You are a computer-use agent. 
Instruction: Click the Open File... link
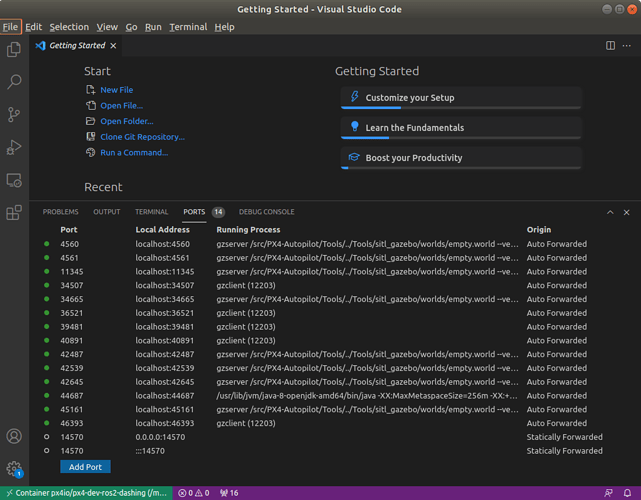(121, 105)
